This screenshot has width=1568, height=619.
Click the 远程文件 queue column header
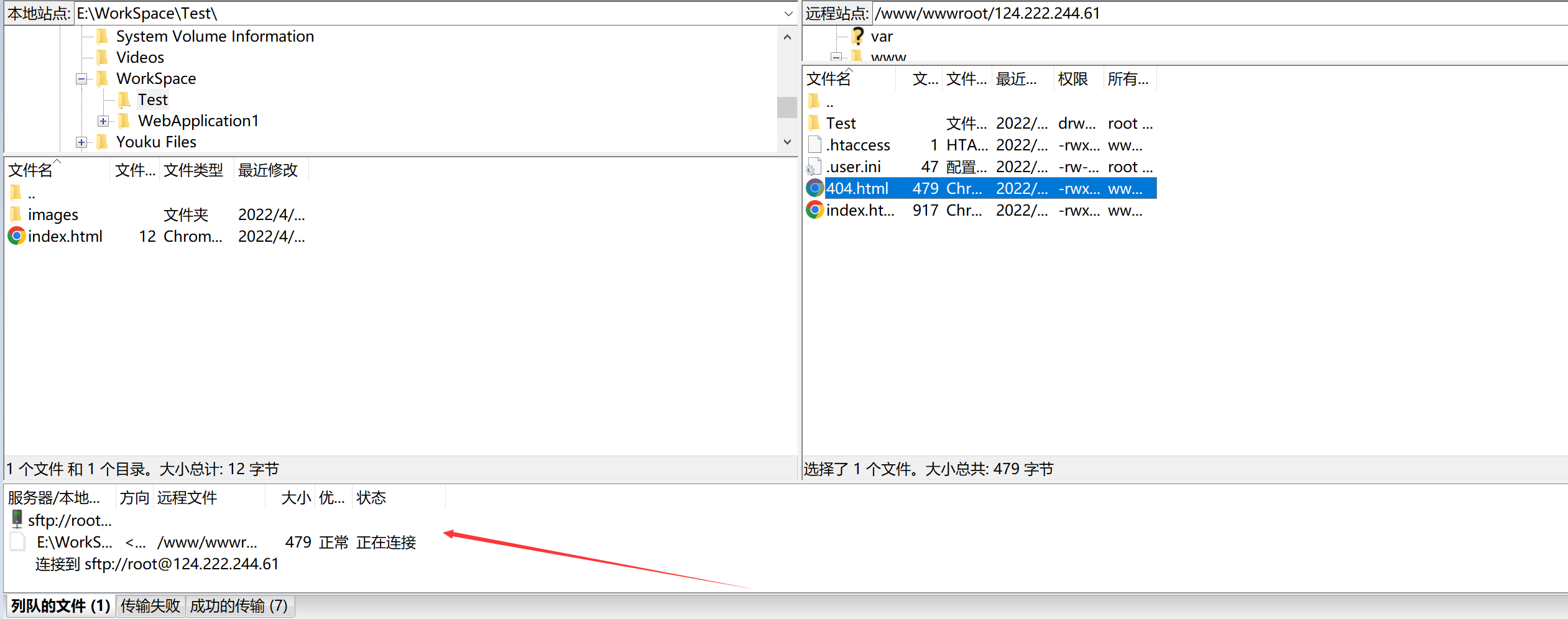coord(210,498)
